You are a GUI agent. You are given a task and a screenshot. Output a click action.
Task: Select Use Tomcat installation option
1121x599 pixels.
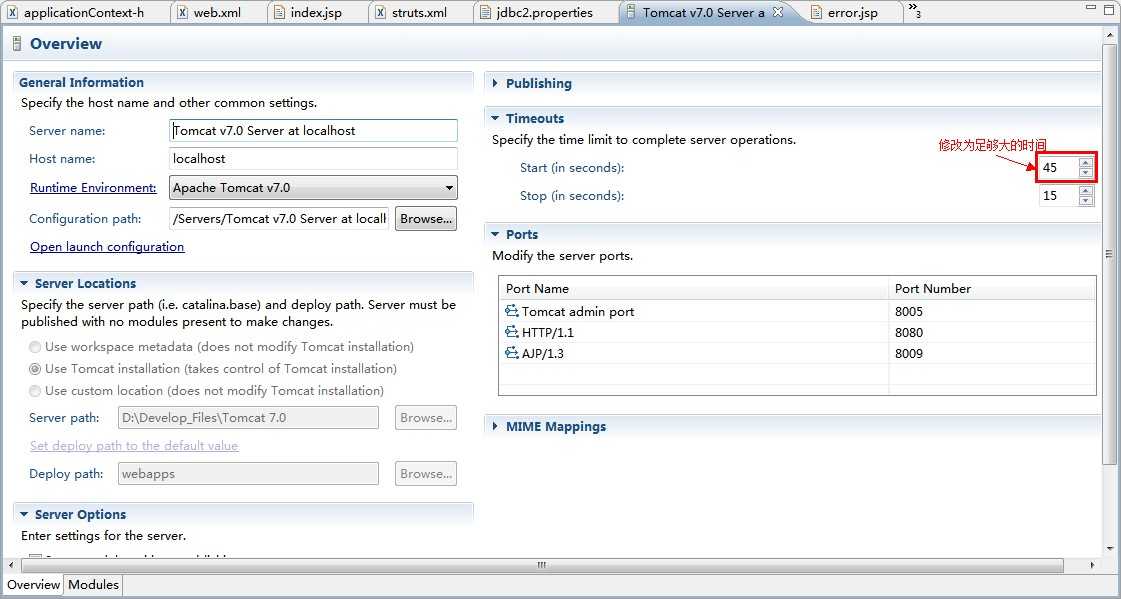(x=35, y=370)
